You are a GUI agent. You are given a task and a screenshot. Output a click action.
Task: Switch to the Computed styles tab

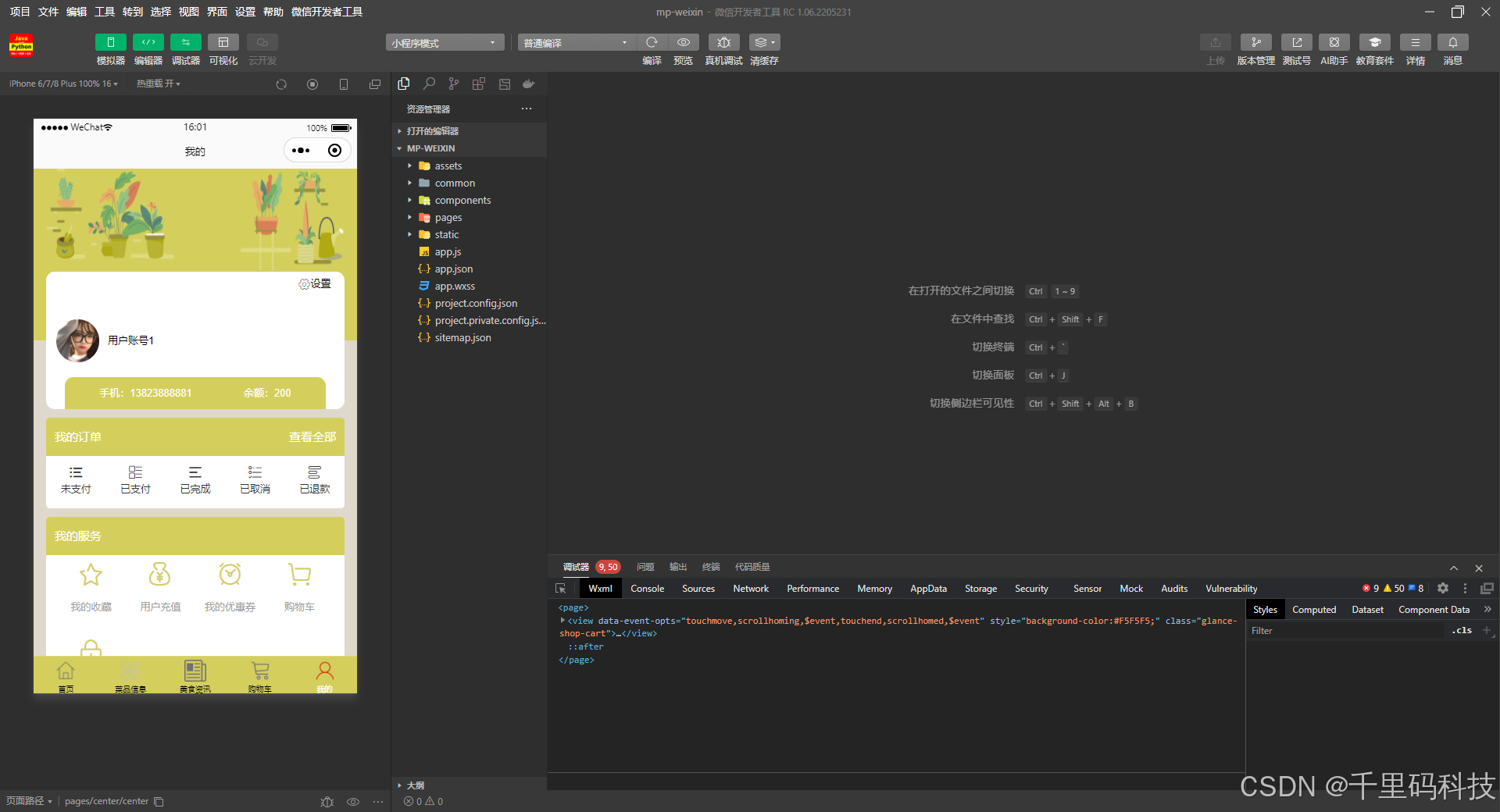click(1314, 610)
